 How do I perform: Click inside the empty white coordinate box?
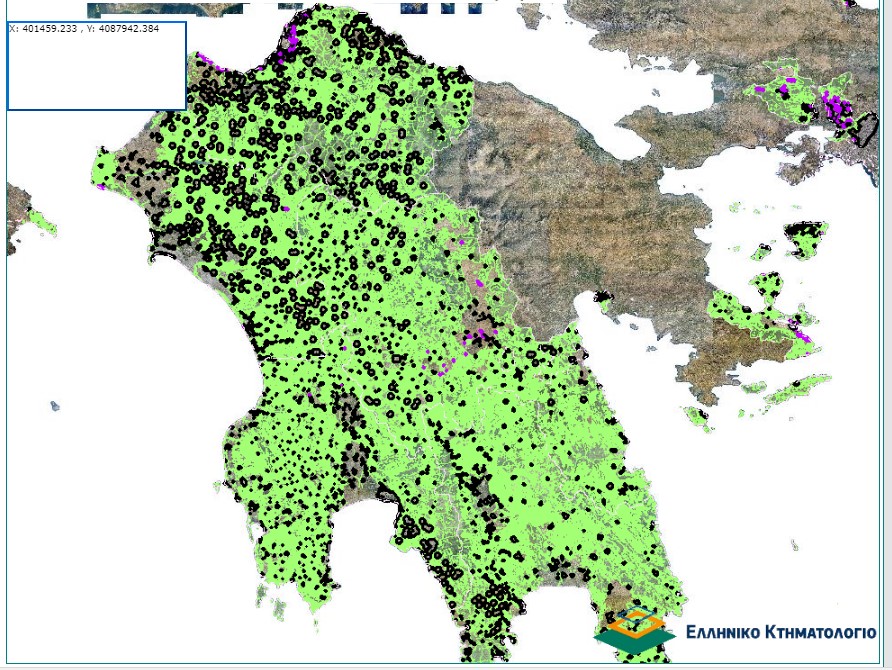click(96, 70)
